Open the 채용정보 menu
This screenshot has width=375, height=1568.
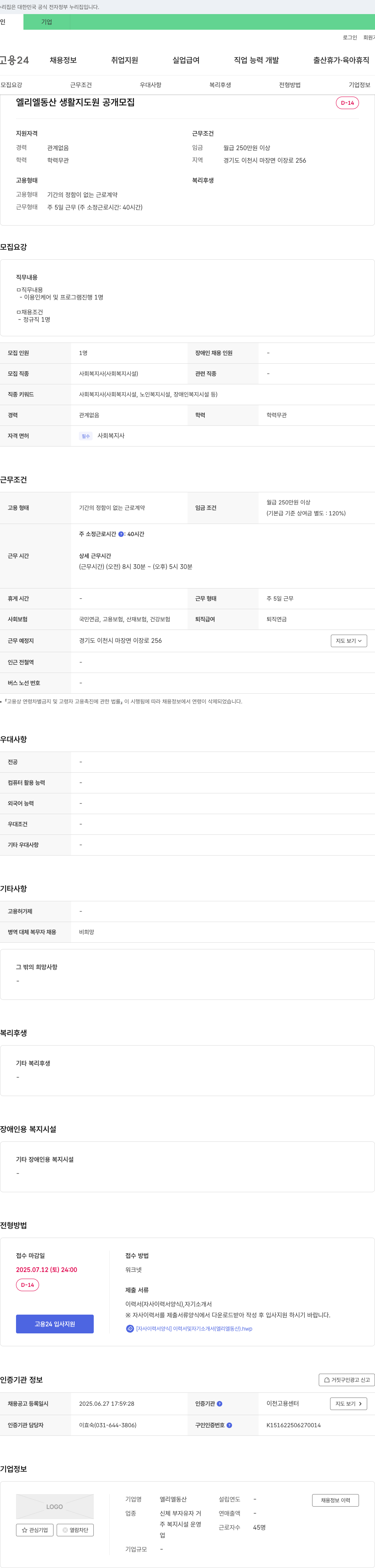click(x=63, y=60)
